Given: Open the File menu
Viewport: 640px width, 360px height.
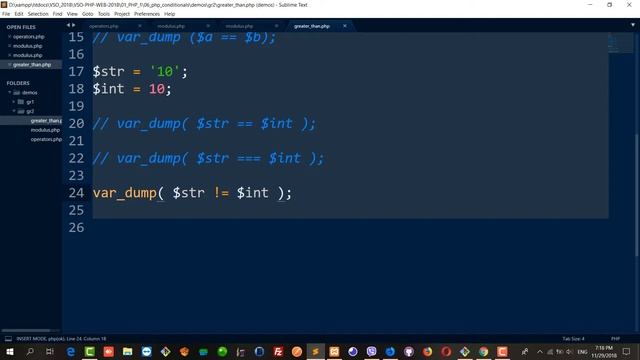Looking at the screenshot, I should coord(6,14).
